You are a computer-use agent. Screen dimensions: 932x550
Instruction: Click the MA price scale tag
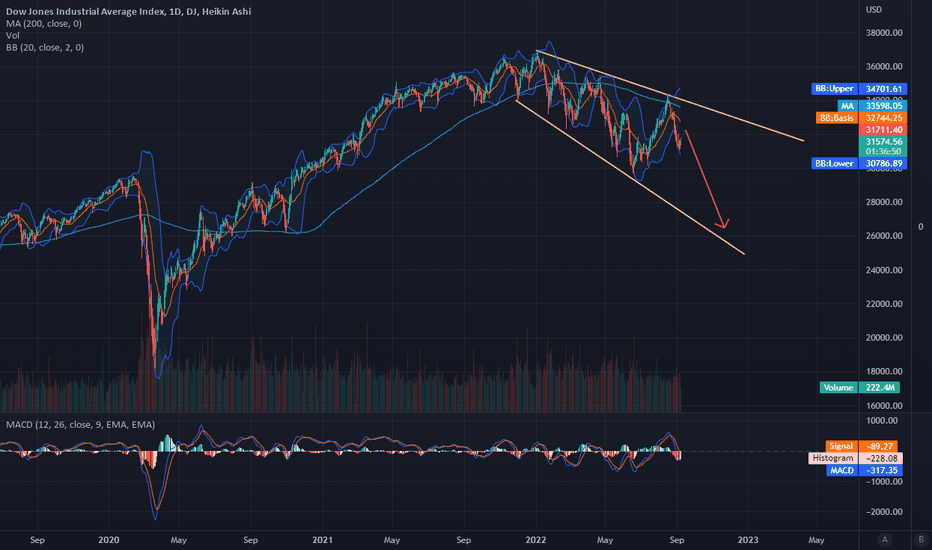pos(846,106)
